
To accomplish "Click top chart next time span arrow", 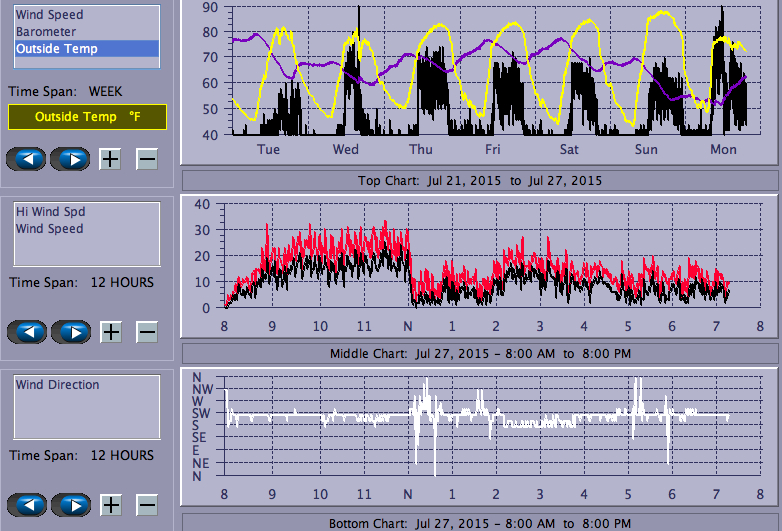I will (70, 158).
